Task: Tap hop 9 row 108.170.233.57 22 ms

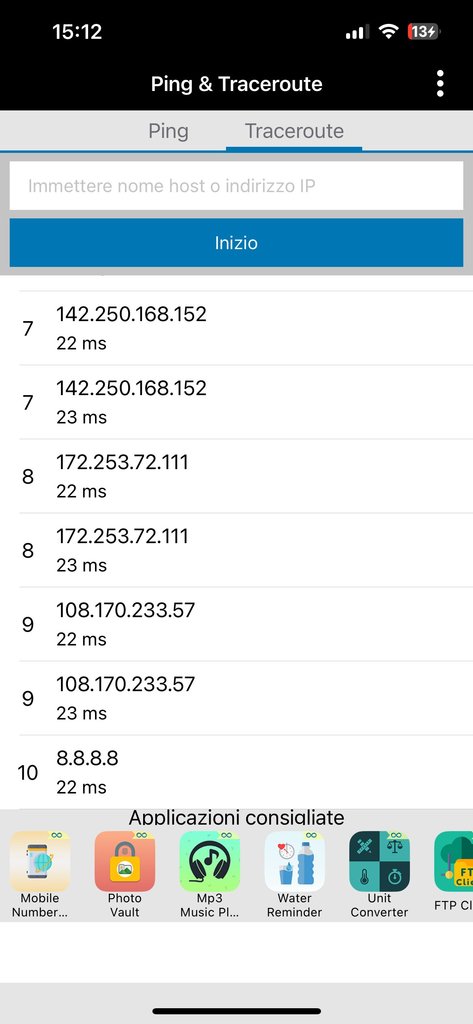Action: click(x=236, y=624)
